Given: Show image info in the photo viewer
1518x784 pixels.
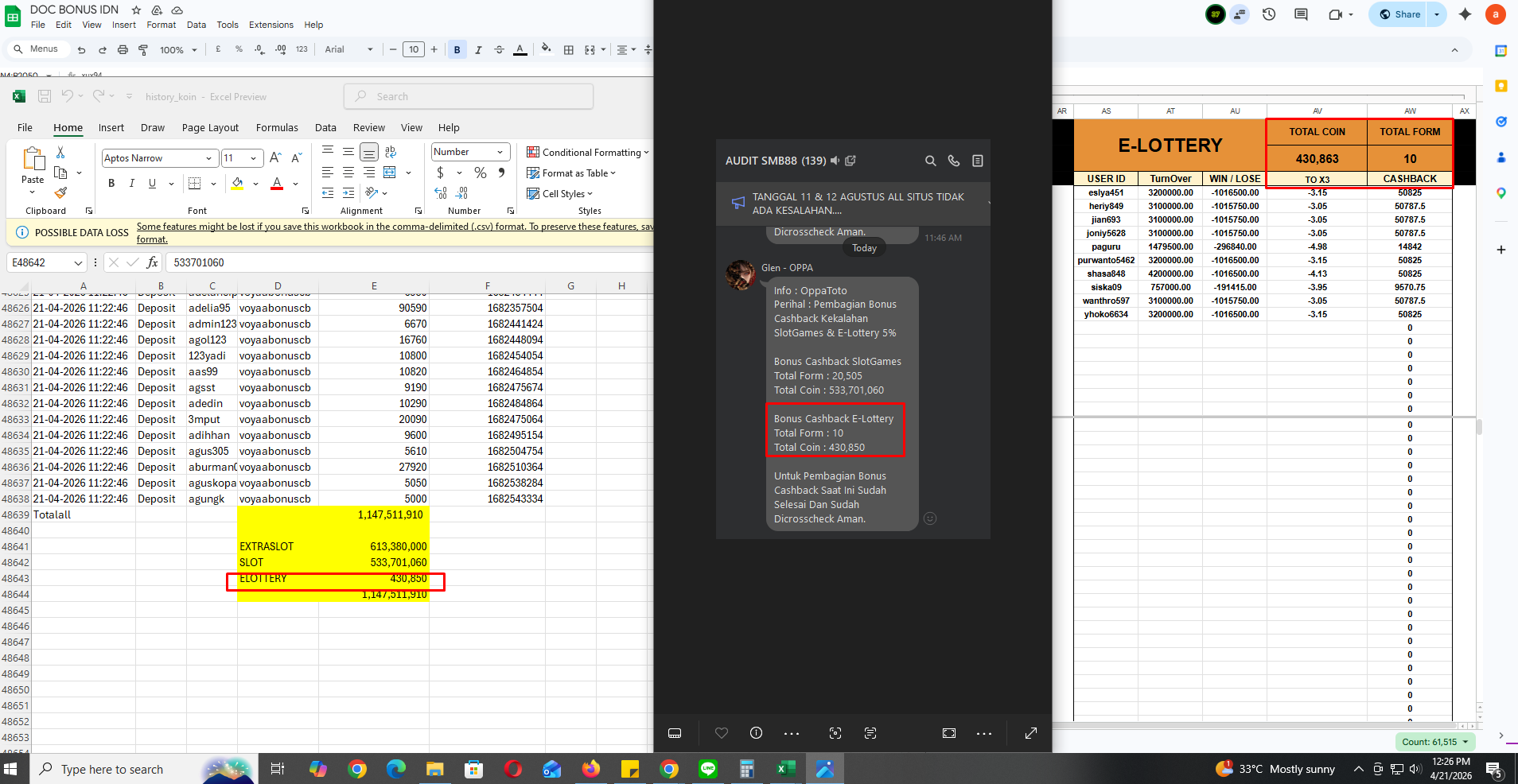Looking at the screenshot, I should 756,733.
